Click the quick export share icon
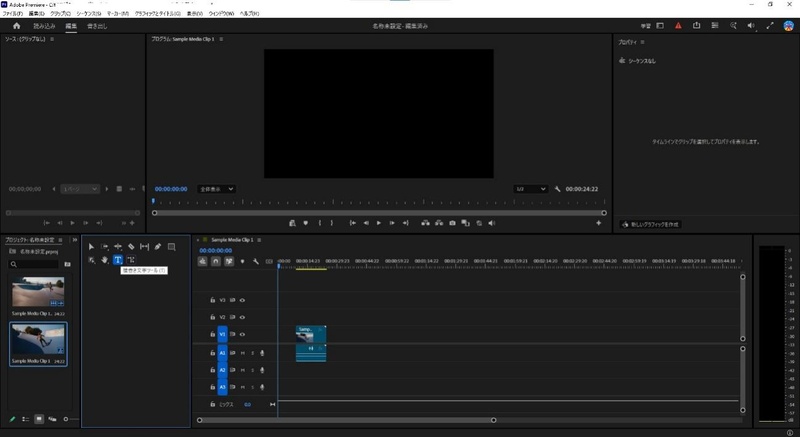The width and height of the screenshot is (800, 437). point(696,25)
